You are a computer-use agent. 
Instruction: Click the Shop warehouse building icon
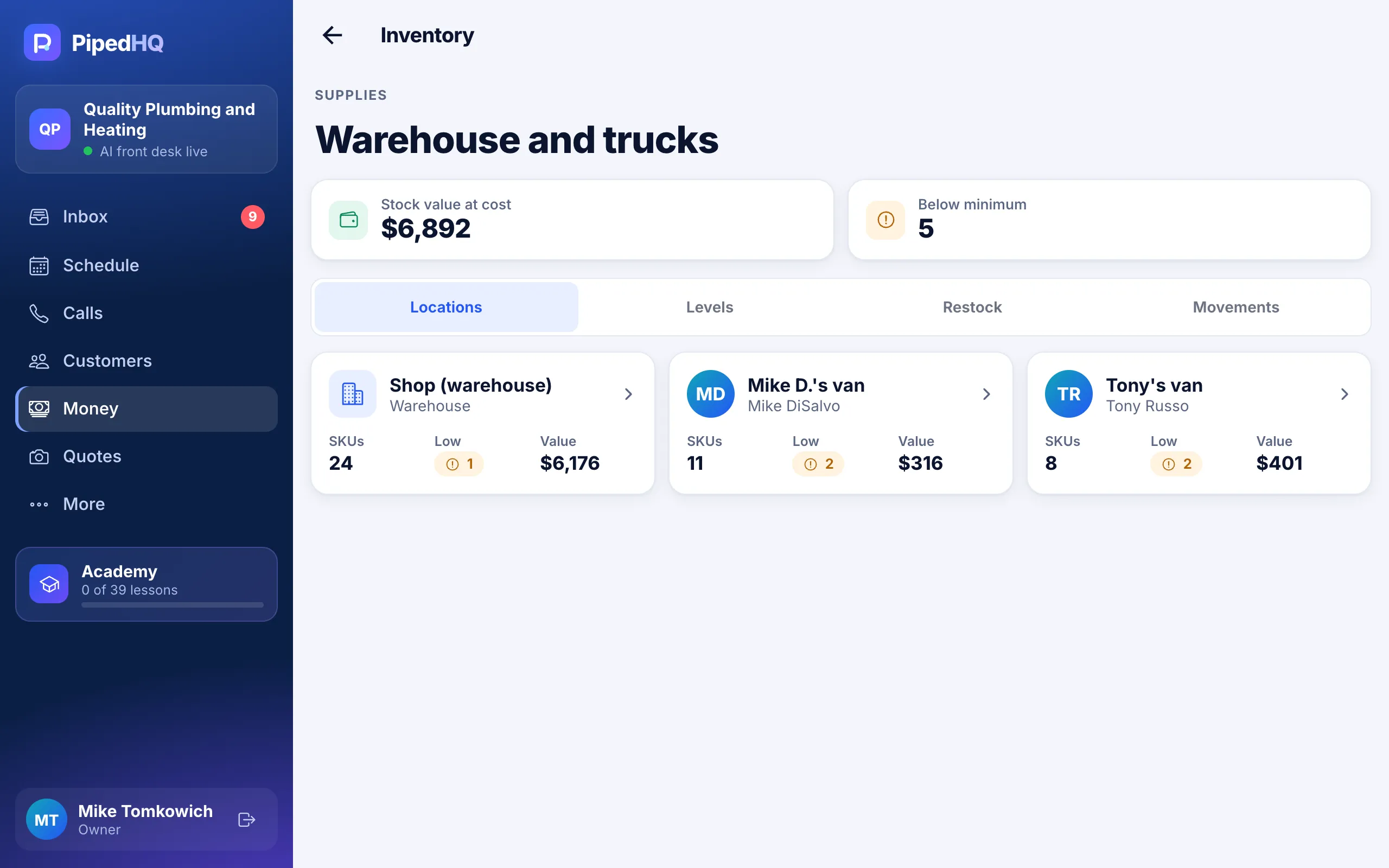tap(353, 394)
